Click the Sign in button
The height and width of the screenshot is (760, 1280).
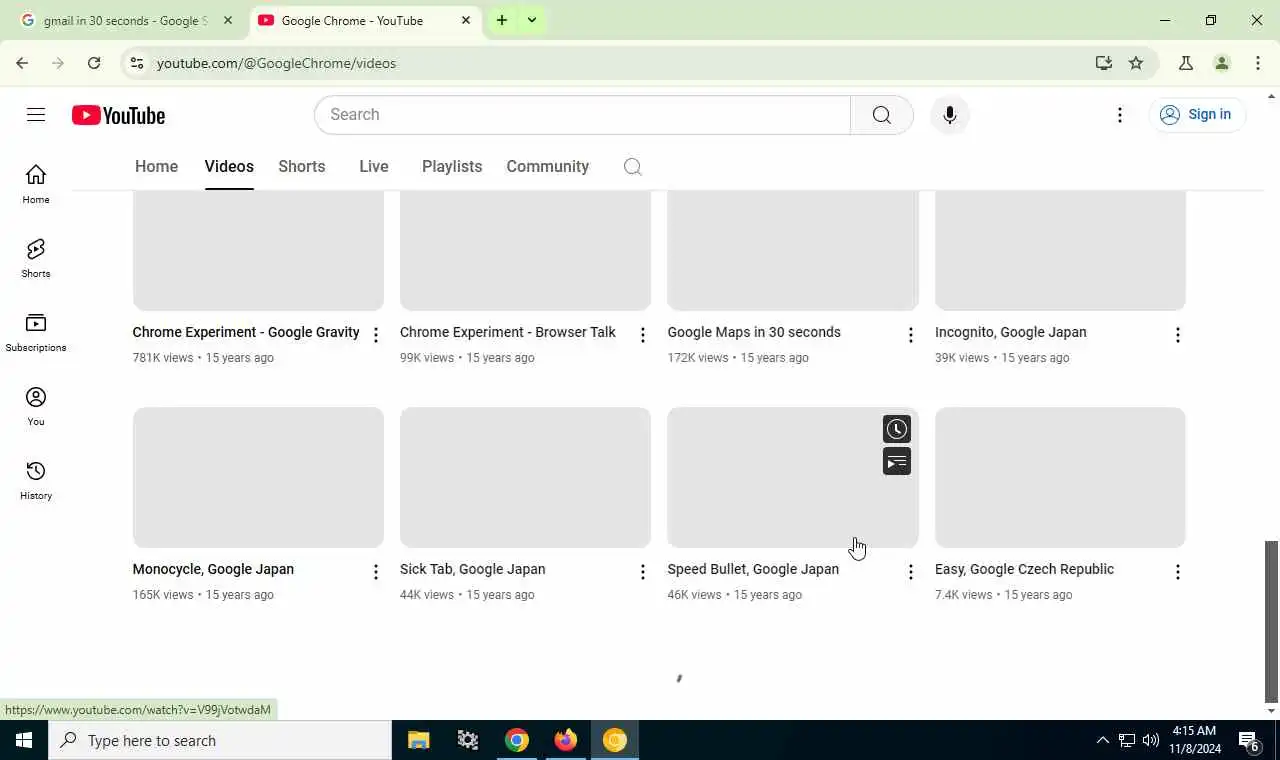click(1196, 114)
